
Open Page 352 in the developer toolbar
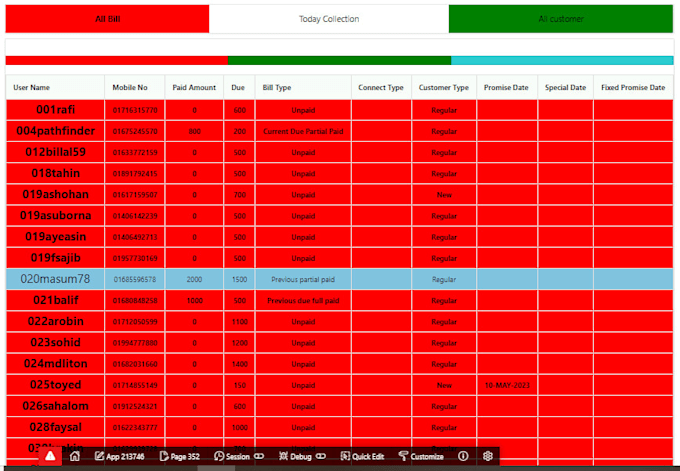(x=180, y=456)
